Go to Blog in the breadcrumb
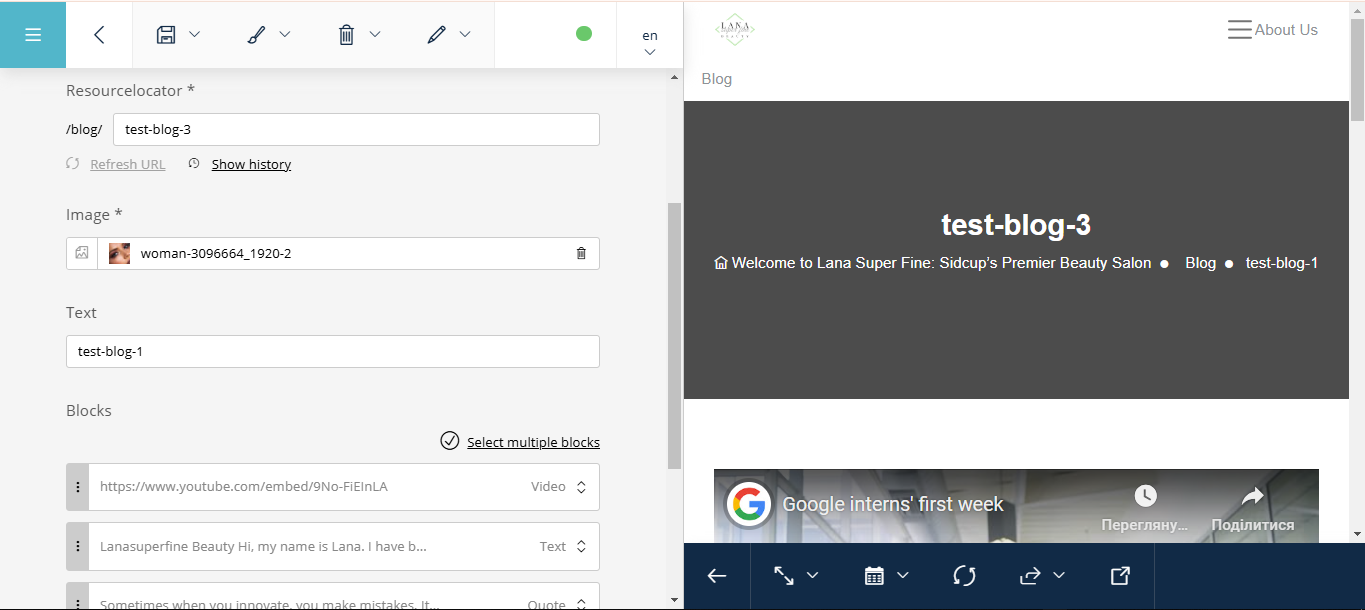This screenshot has width=1365, height=610. (x=1200, y=263)
